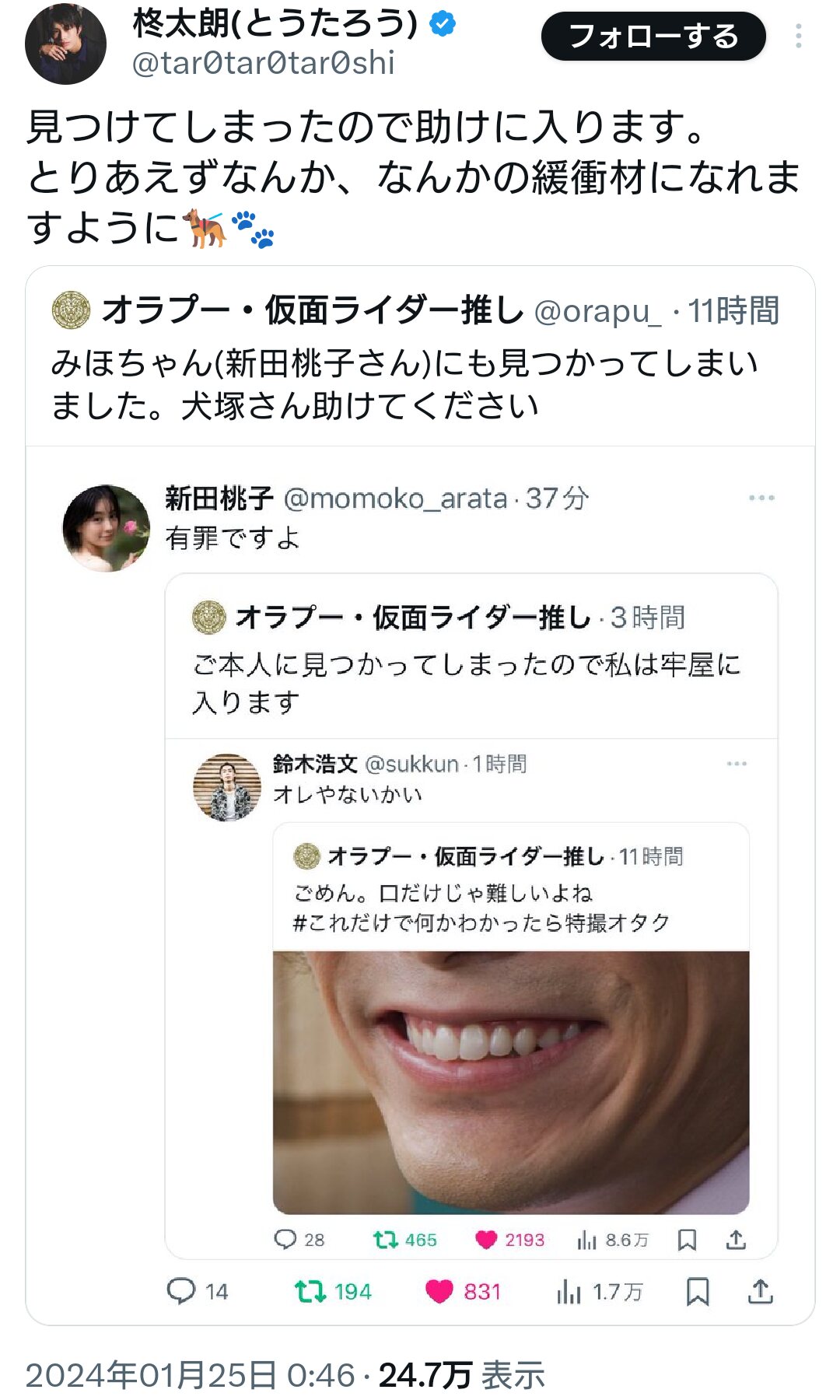Click the retweet icon showing 194

[310, 1292]
